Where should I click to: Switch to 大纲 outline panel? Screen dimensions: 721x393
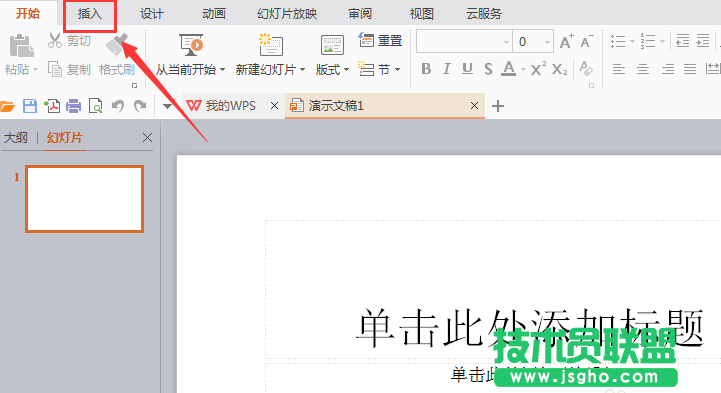click(16, 137)
